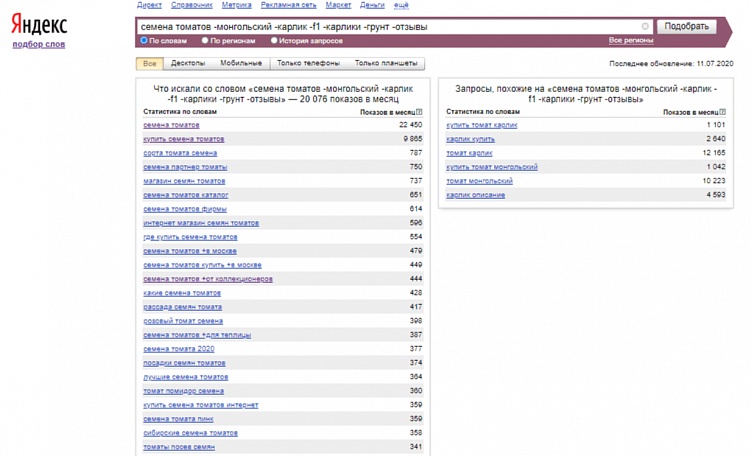751x456 pixels.
Task: Open 'купить томат монгольский' similar query
Action: click(492, 167)
